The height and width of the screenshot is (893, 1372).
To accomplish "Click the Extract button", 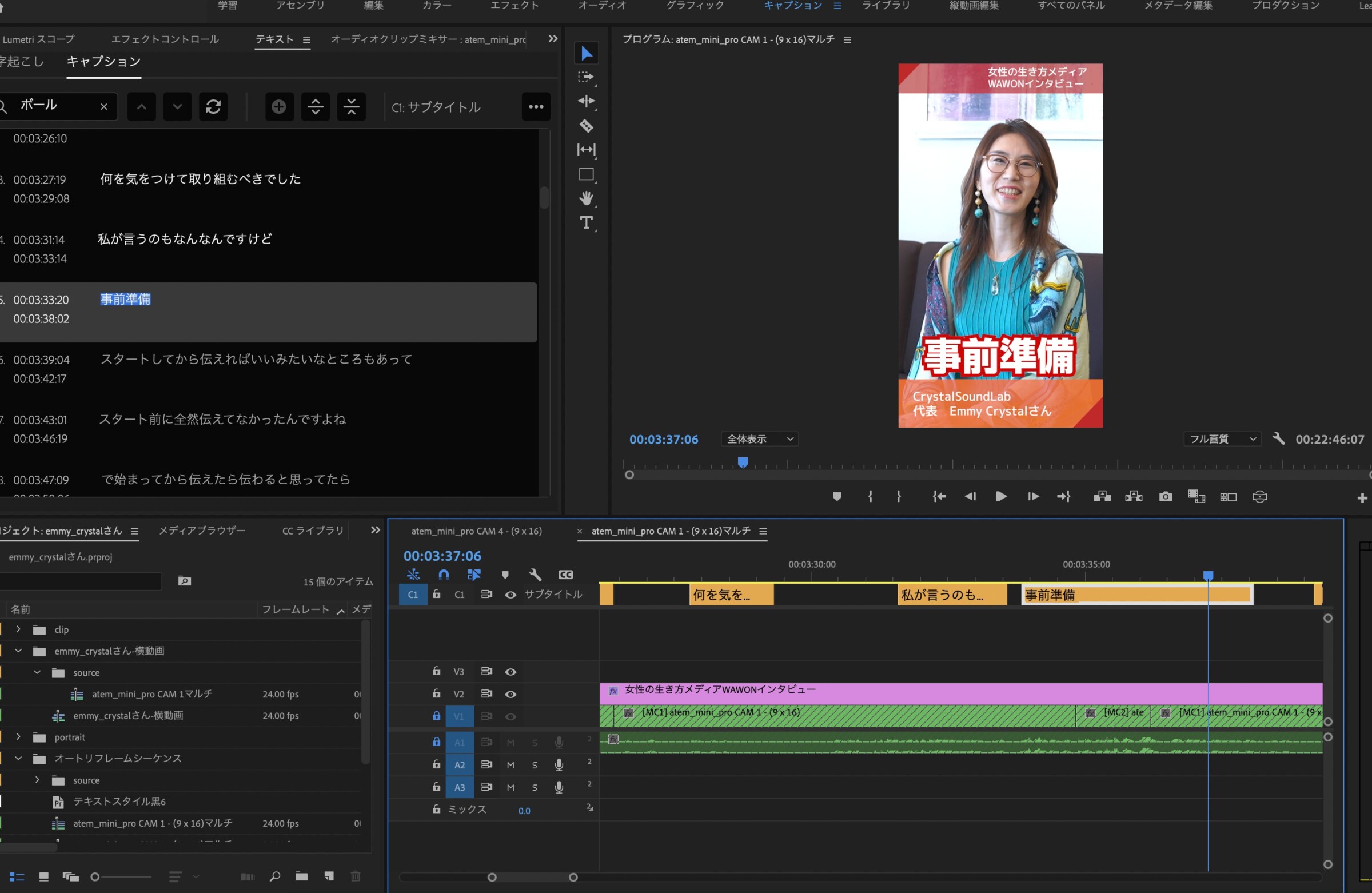I will point(1134,496).
